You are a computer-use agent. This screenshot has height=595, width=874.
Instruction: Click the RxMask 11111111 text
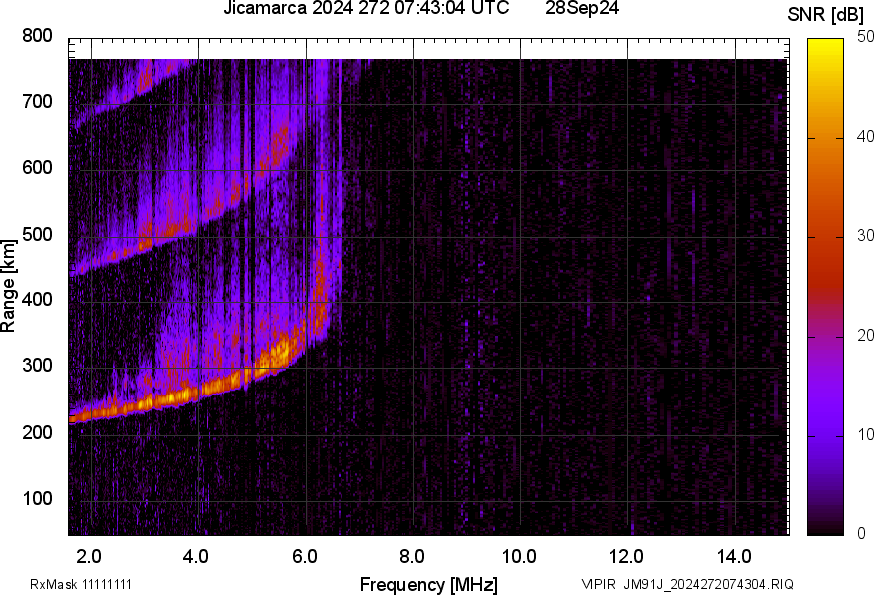click(81, 584)
